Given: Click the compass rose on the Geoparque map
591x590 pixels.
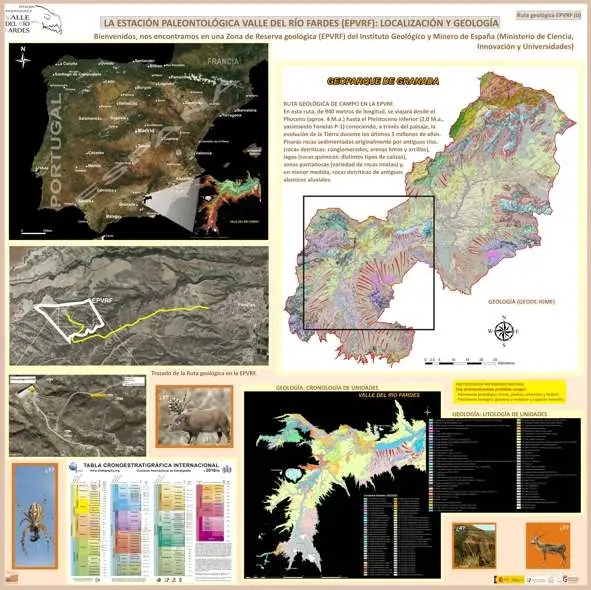Looking at the screenshot, I should point(504,331).
